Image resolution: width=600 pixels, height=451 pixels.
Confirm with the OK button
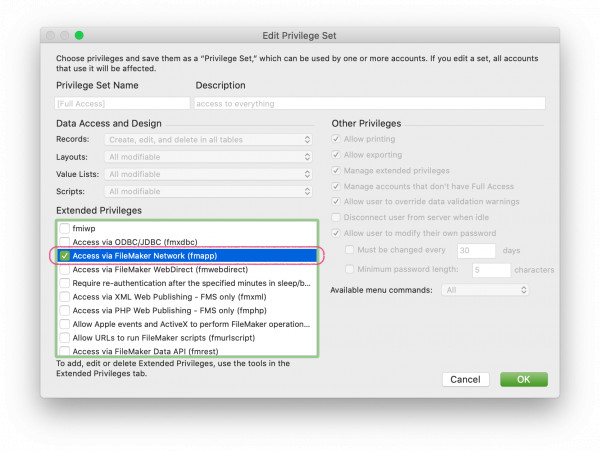click(524, 379)
